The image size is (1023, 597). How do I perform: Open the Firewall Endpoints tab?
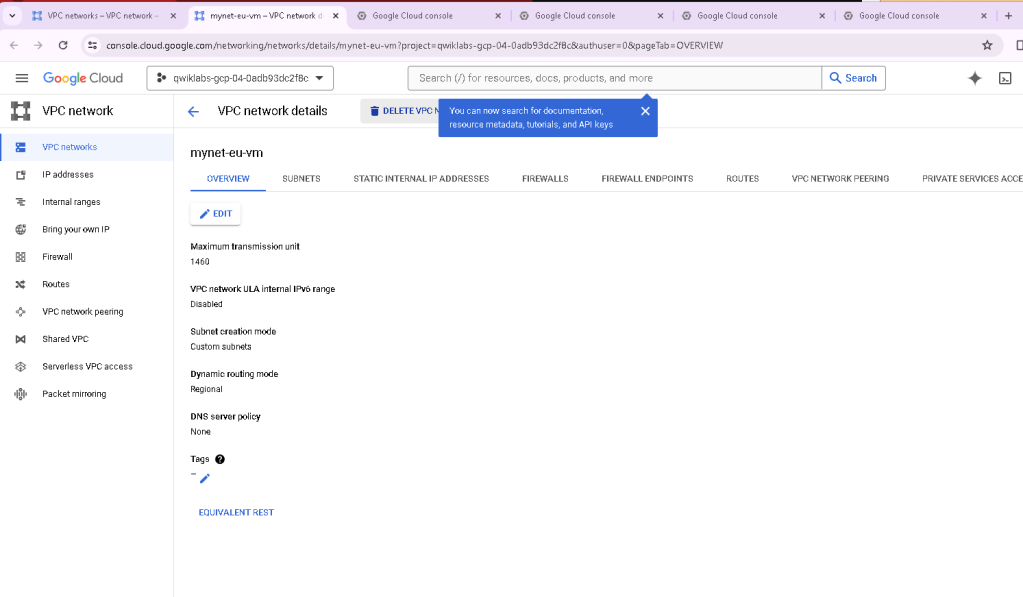[x=647, y=179]
